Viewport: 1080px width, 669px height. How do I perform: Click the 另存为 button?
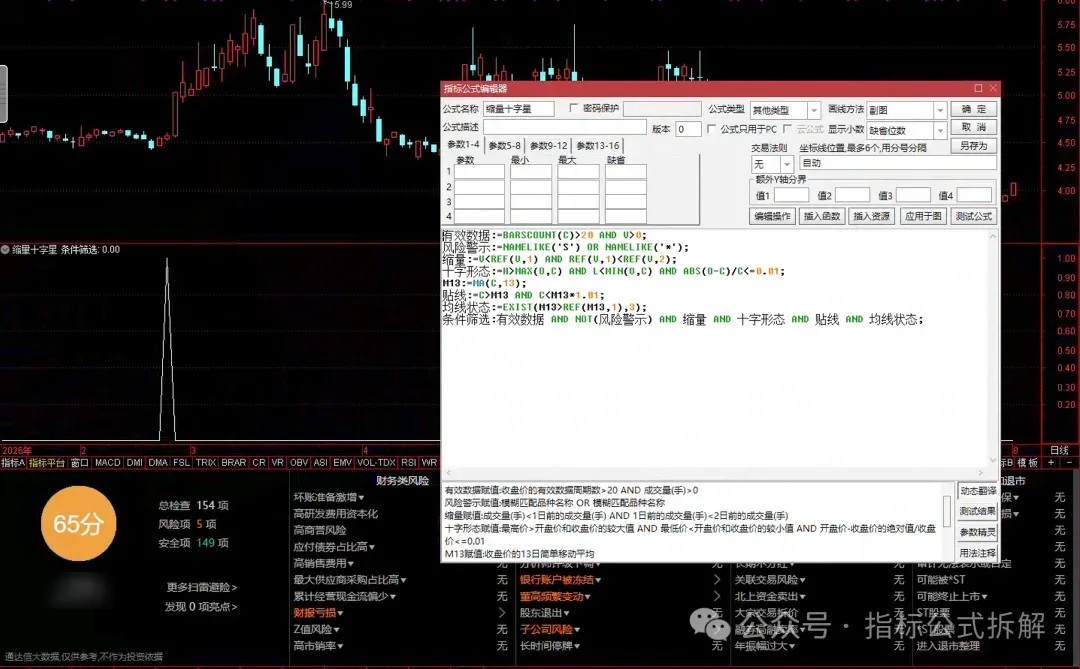click(973, 146)
